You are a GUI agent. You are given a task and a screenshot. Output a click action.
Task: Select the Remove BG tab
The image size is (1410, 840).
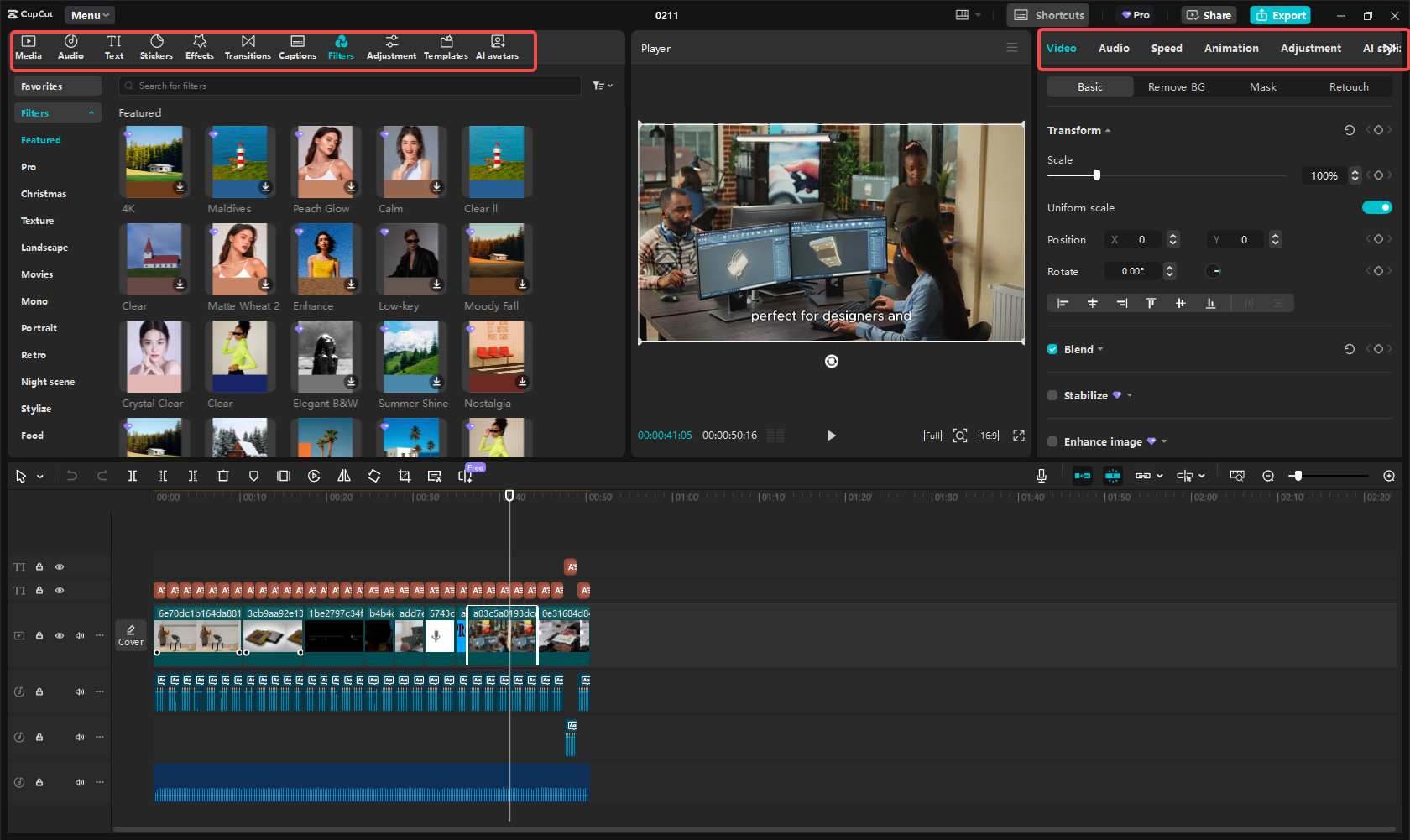(x=1176, y=87)
